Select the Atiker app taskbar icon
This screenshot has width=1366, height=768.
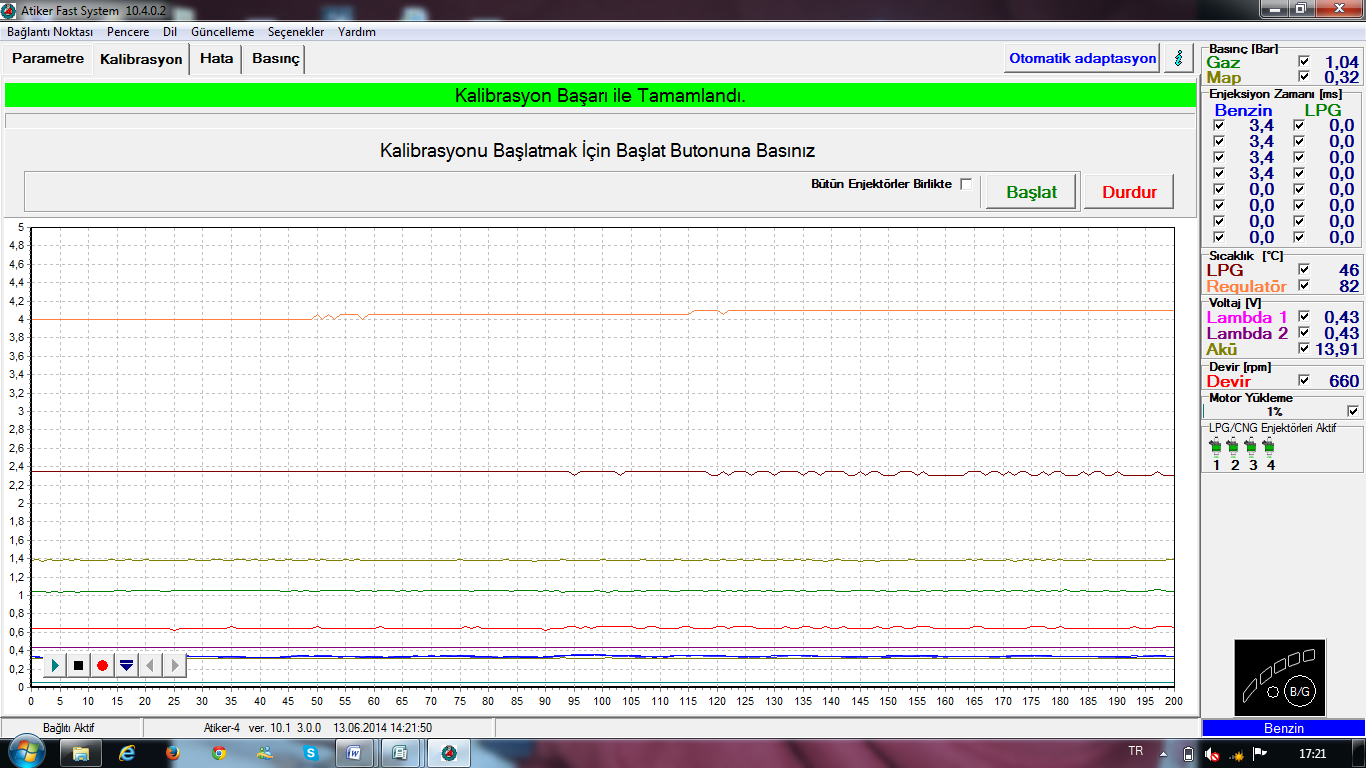click(x=449, y=752)
